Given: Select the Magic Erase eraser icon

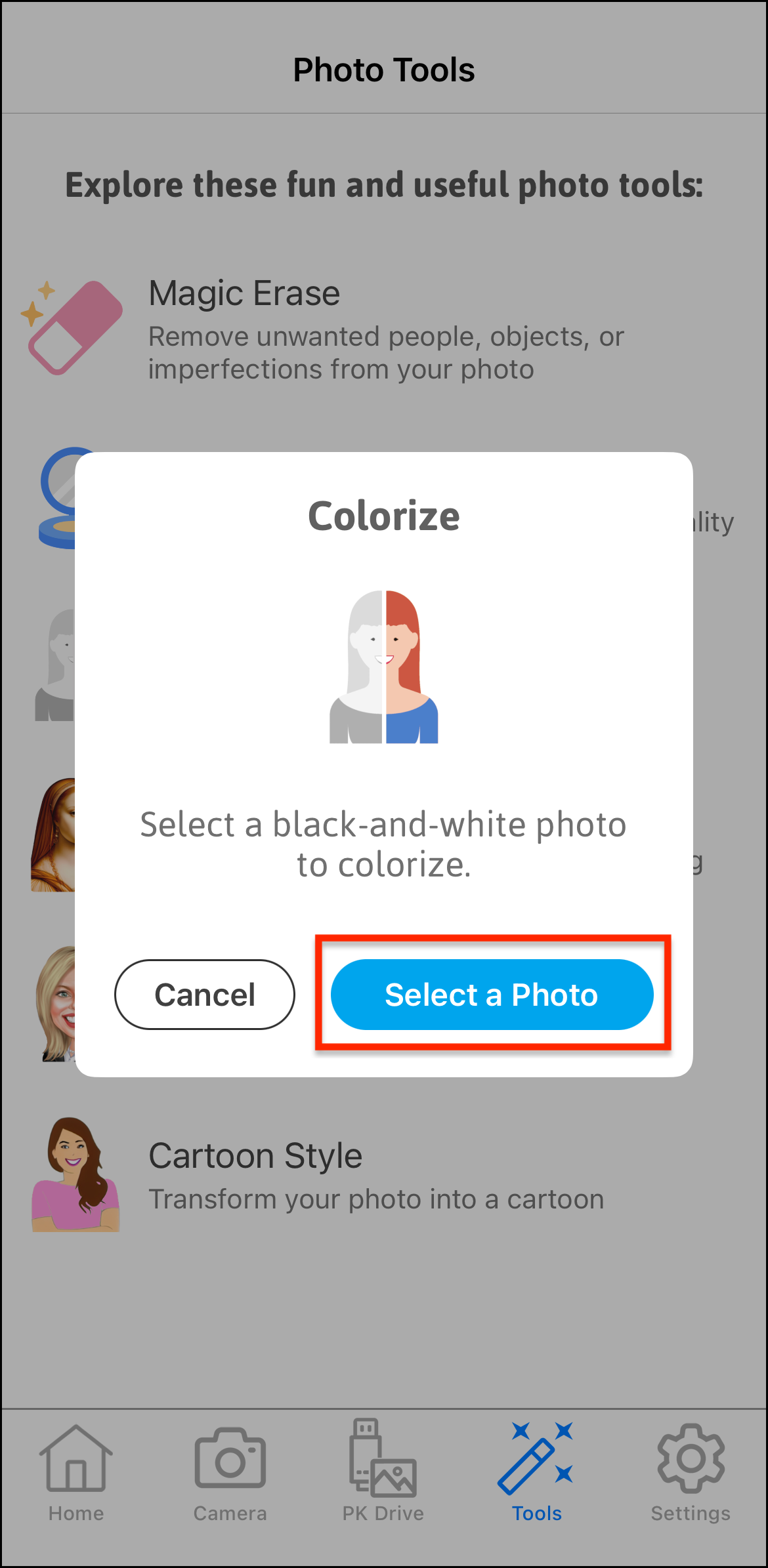Looking at the screenshot, I should [74, 326].
